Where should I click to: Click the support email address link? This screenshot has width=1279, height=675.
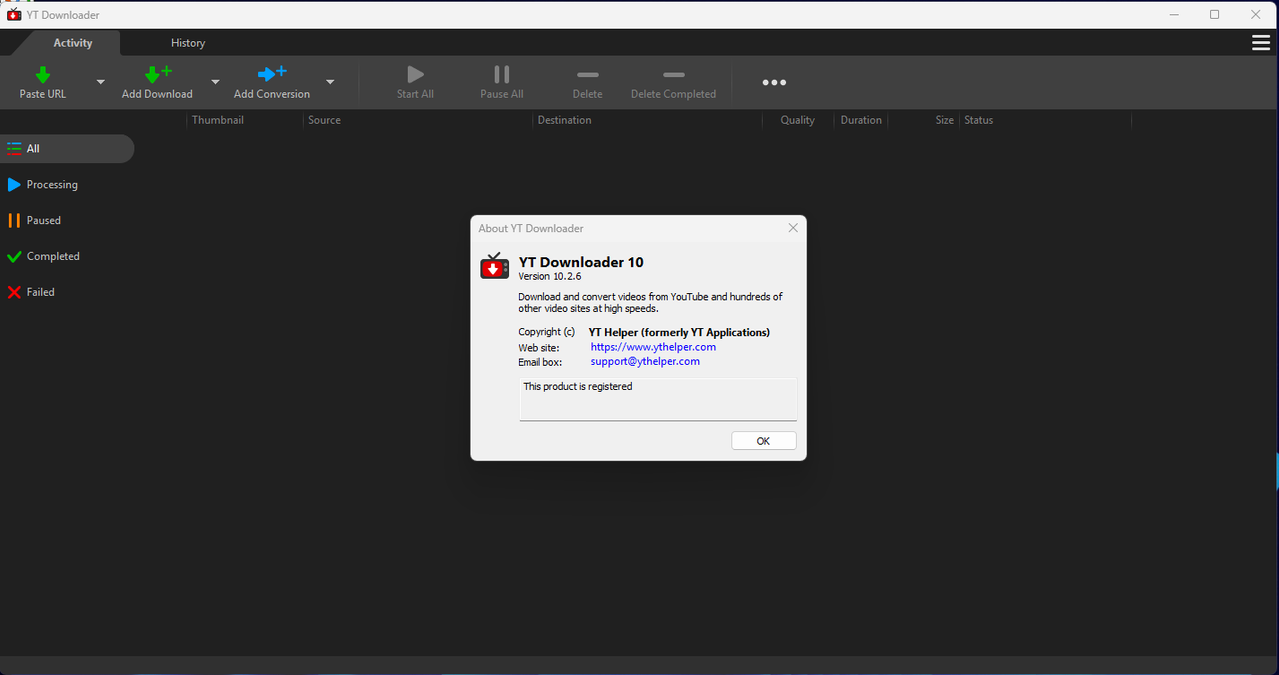point(645,361)
